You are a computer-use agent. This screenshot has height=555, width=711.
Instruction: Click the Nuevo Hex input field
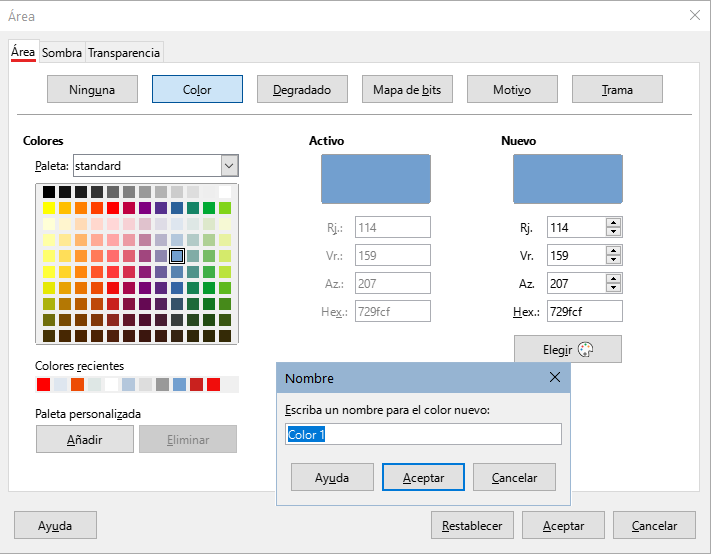(584, 311)
